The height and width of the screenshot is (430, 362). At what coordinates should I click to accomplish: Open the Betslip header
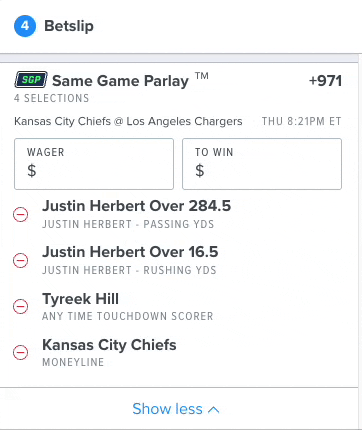[69, 26]
